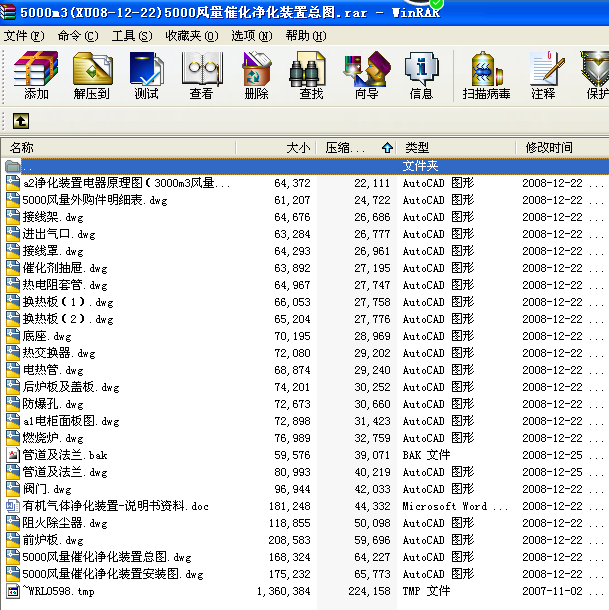
Task: Select the file a1电柜面板图.dwg
Action: (x=71, y=421)
